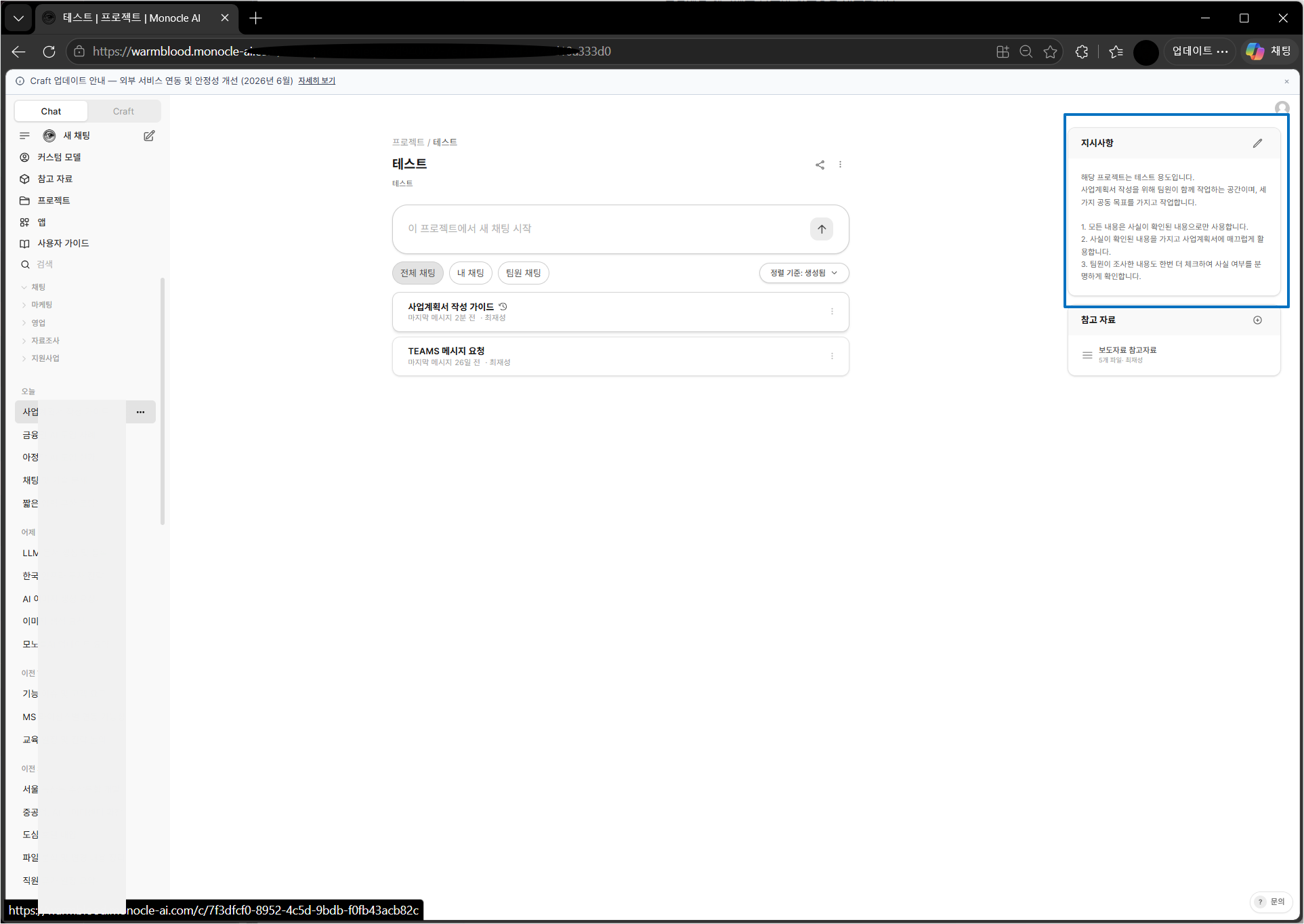The width and height of the screenshot is (1304, 924).
Task: Open the TEAMS 메시지 요청 chat
Action: pyautogui.click(x=620, y=356)
